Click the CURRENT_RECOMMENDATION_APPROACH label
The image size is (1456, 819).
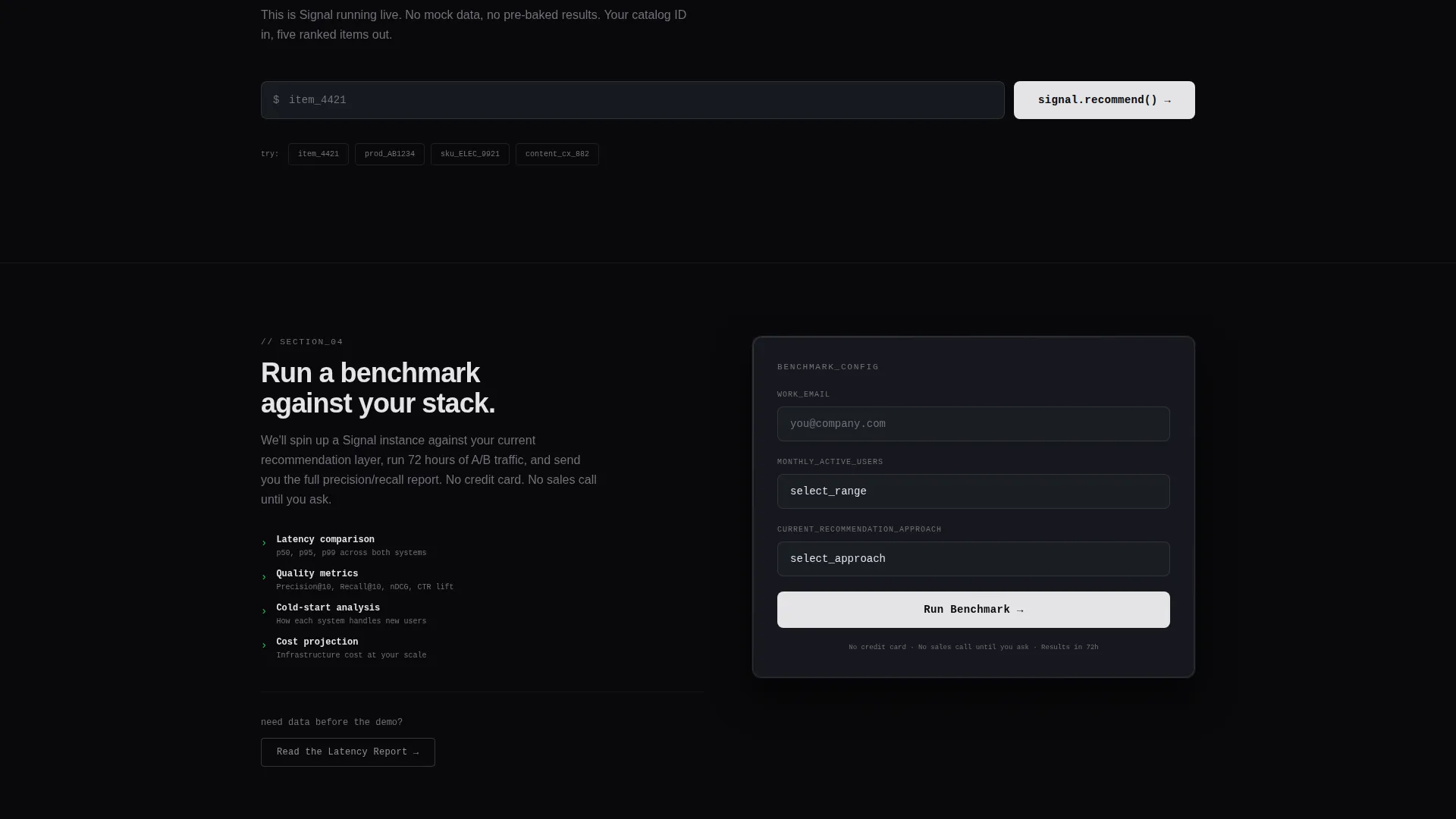coord(859,529)
